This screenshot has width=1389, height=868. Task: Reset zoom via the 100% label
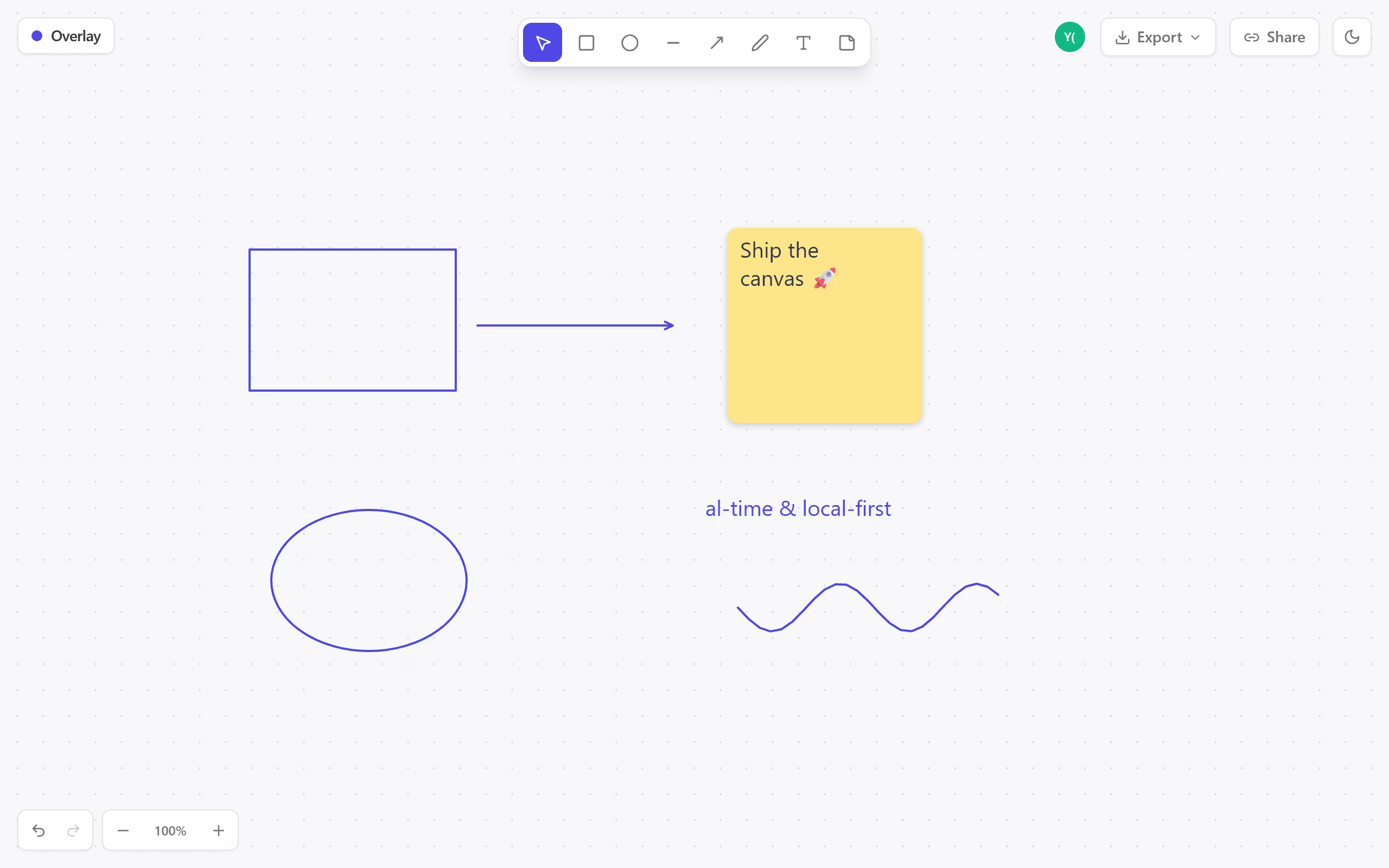[x=170, y=830]
